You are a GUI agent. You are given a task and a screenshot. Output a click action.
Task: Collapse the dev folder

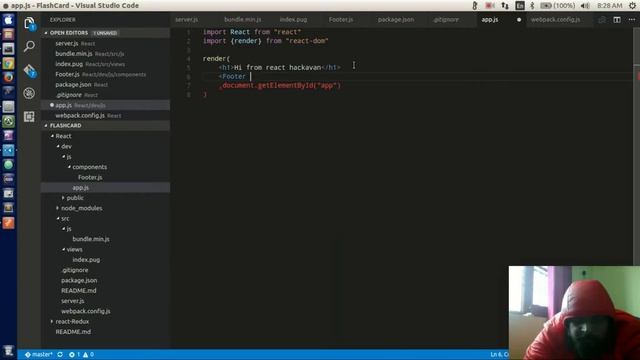[x=66, y=146]
